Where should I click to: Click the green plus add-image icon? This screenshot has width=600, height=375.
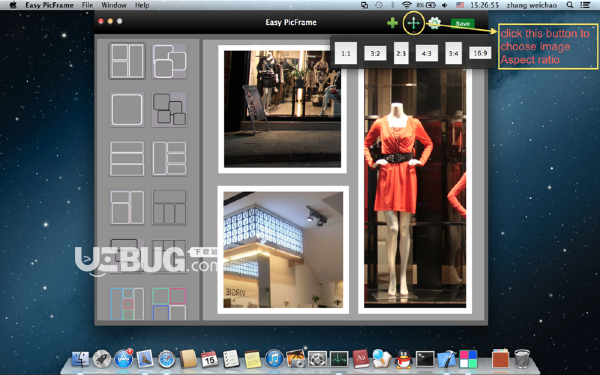392,23
